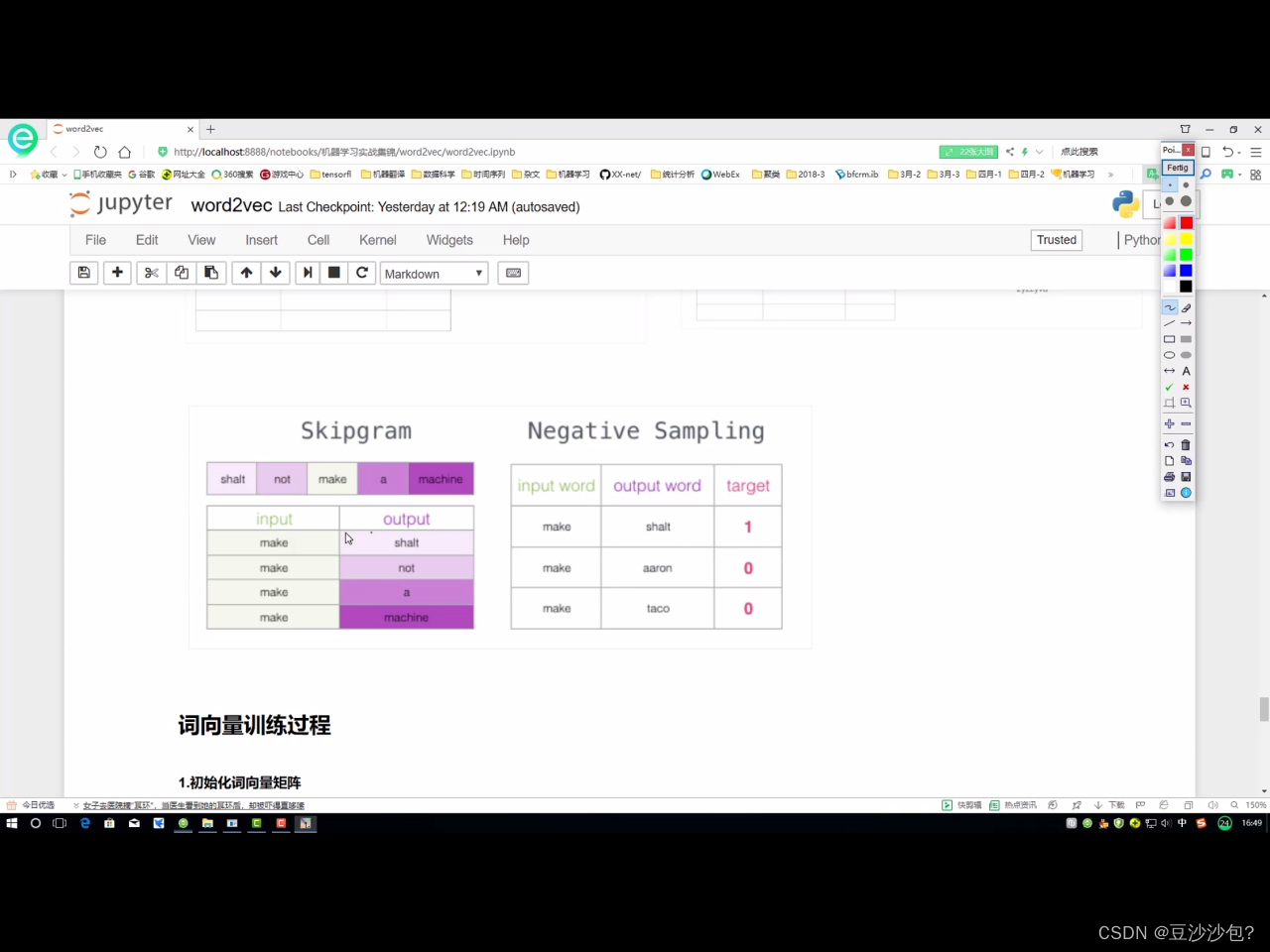Image resolution: width=1270 pixels, height=952 pixels.
Task: Select the outlined ellipse tool
Action: coord(1170,355)
